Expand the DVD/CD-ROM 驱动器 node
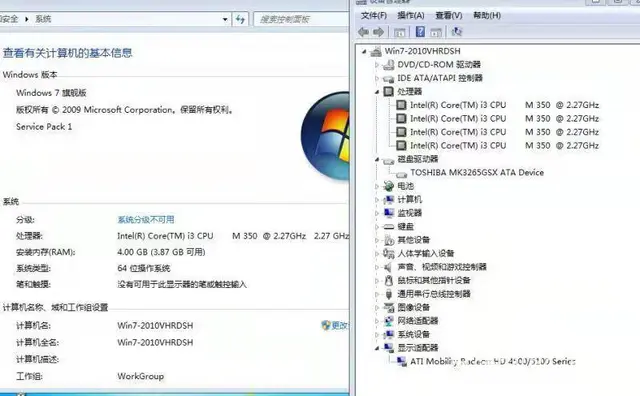The height and width of the screenshot is (396, 640). [x=377, y=65]
